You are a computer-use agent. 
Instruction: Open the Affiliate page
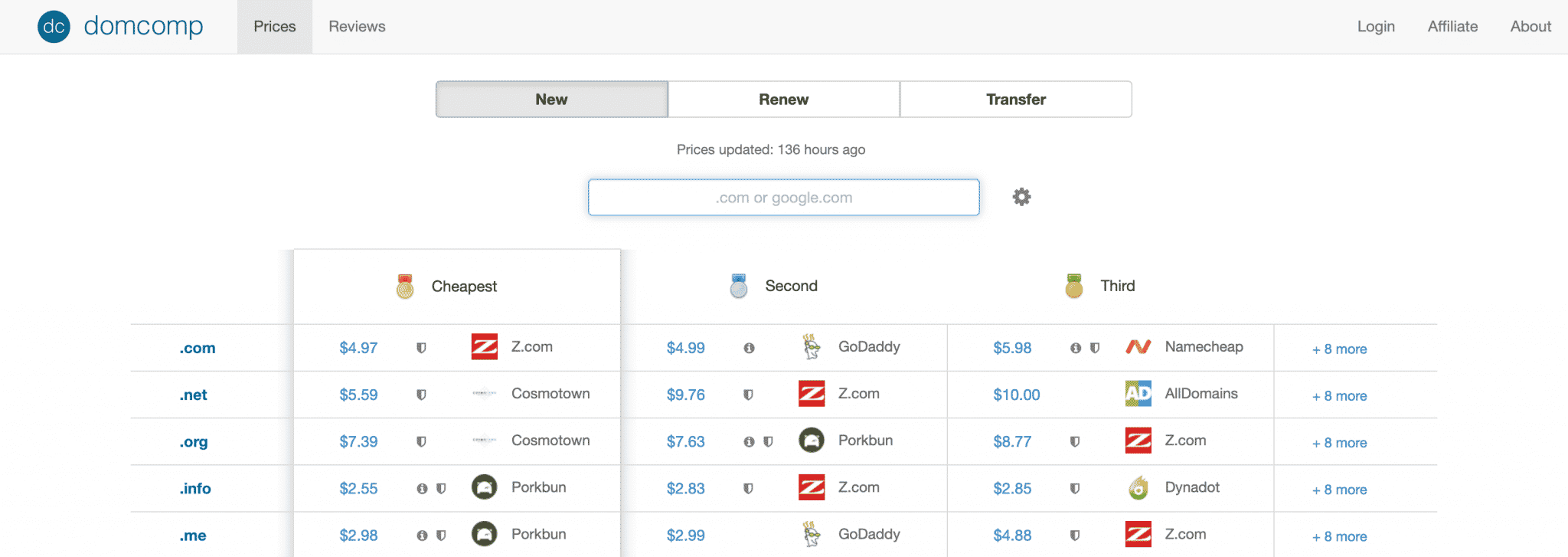(1452, 27)
